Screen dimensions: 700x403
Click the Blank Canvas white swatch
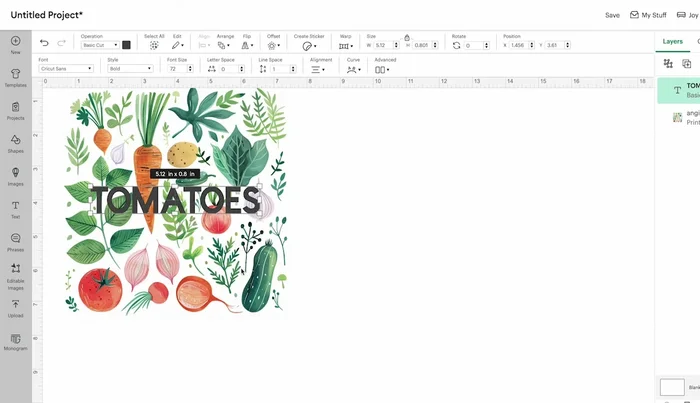pyautogui.click(x=672, y=387)
